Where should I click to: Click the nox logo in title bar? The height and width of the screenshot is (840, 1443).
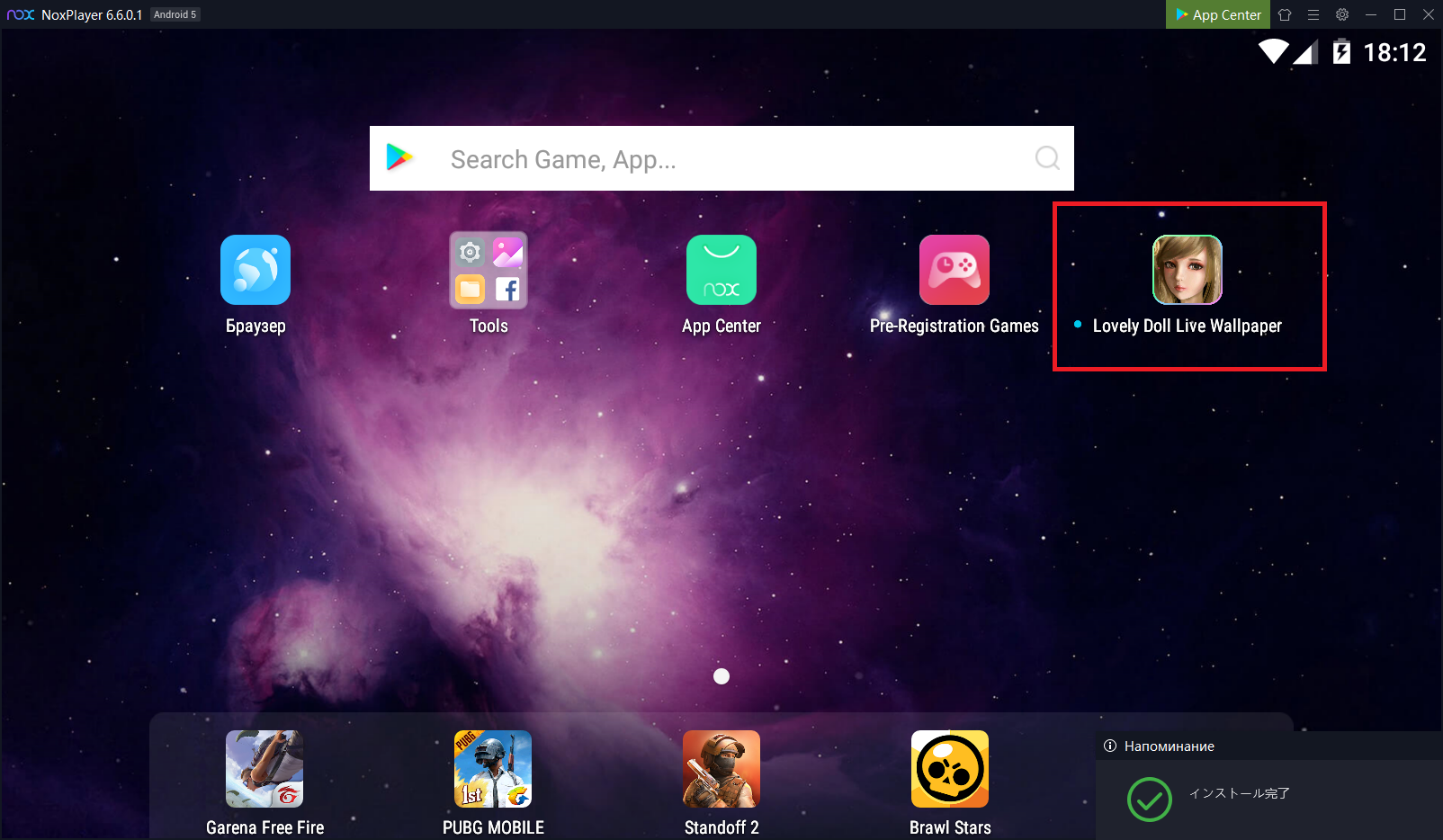(21, 14)
